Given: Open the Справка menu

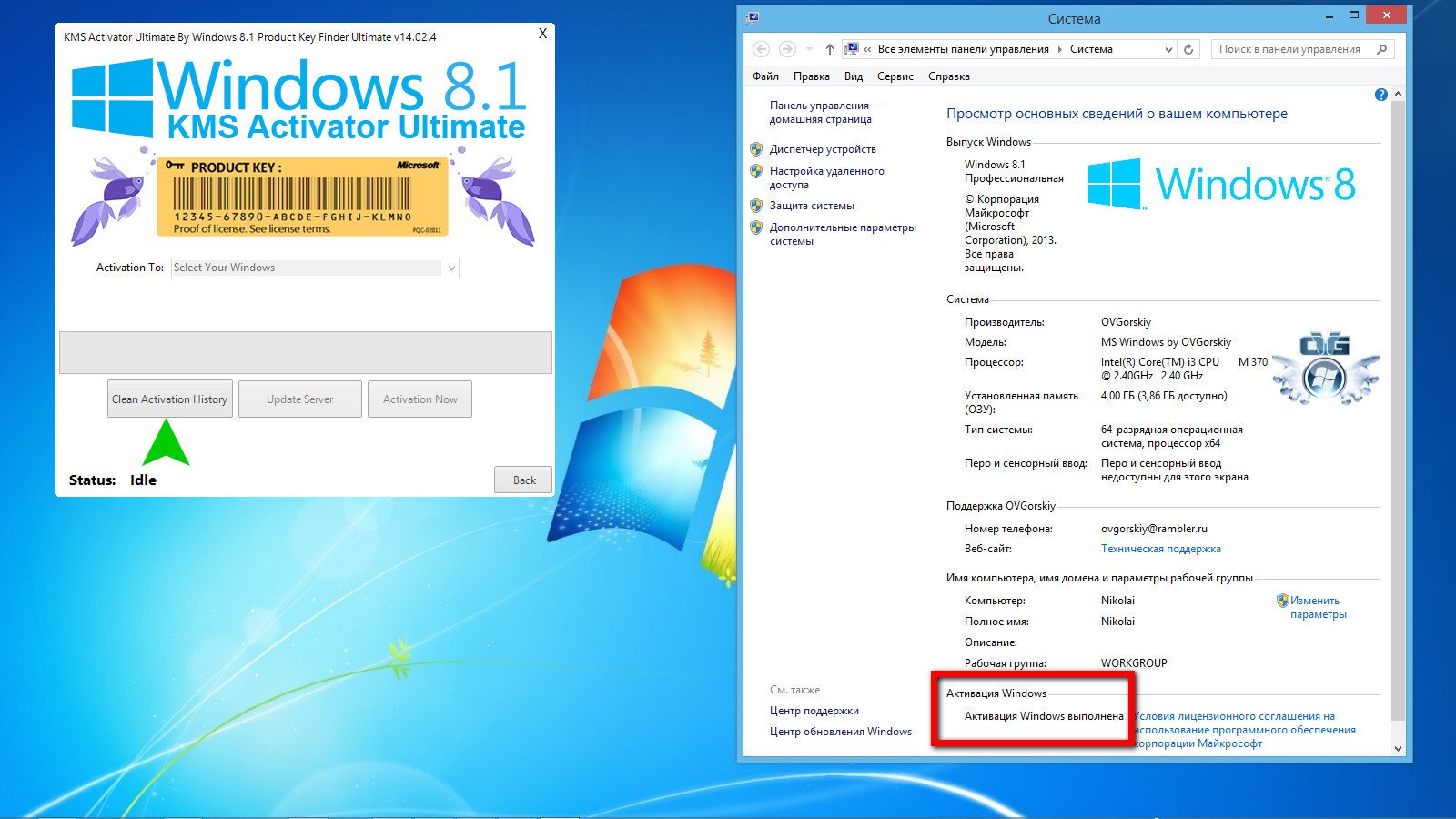Looking at the screenshot, I should [x=949, y=76].
